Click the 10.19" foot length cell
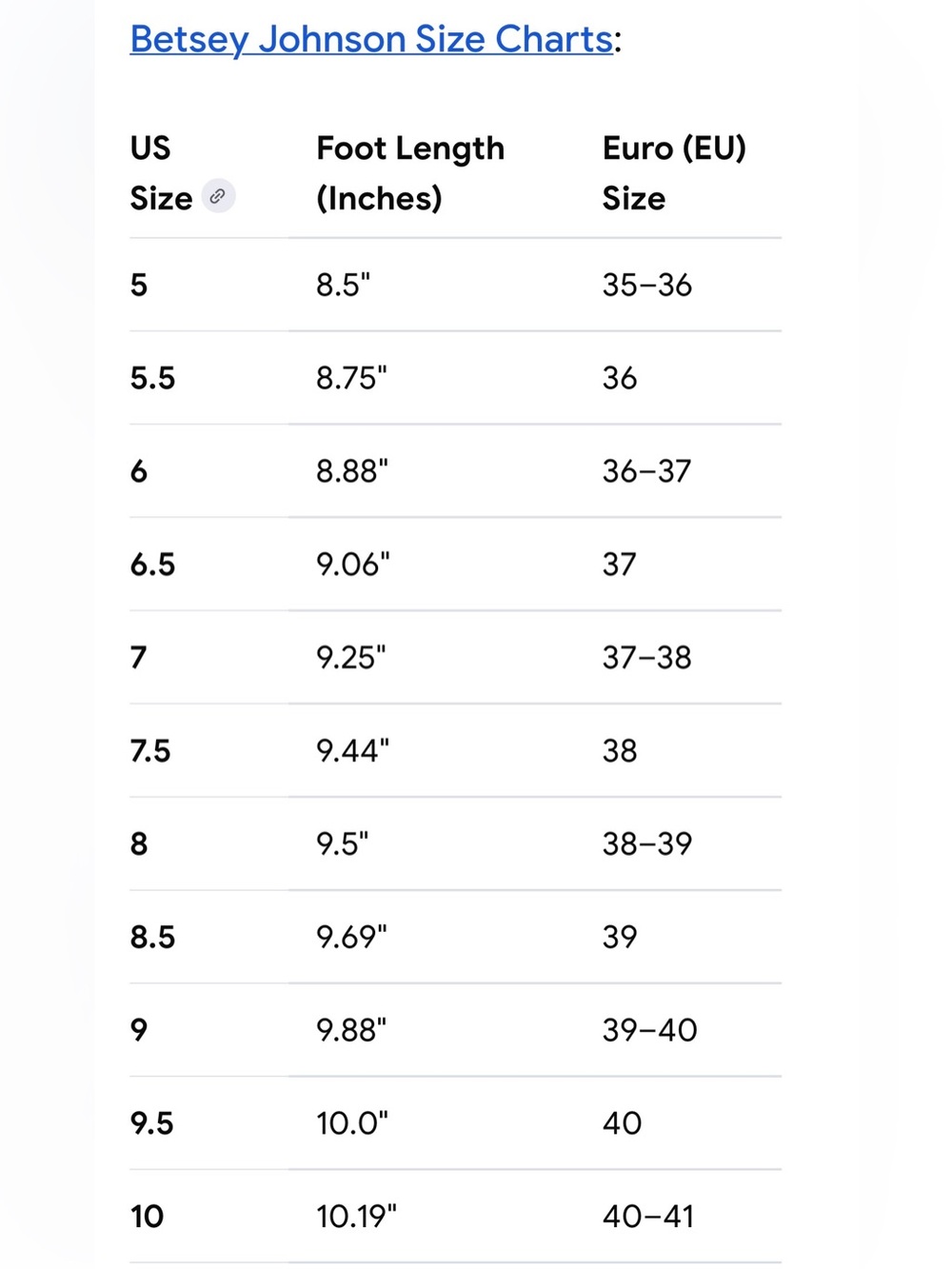The image size is (952, 1269). (356, 1217)
